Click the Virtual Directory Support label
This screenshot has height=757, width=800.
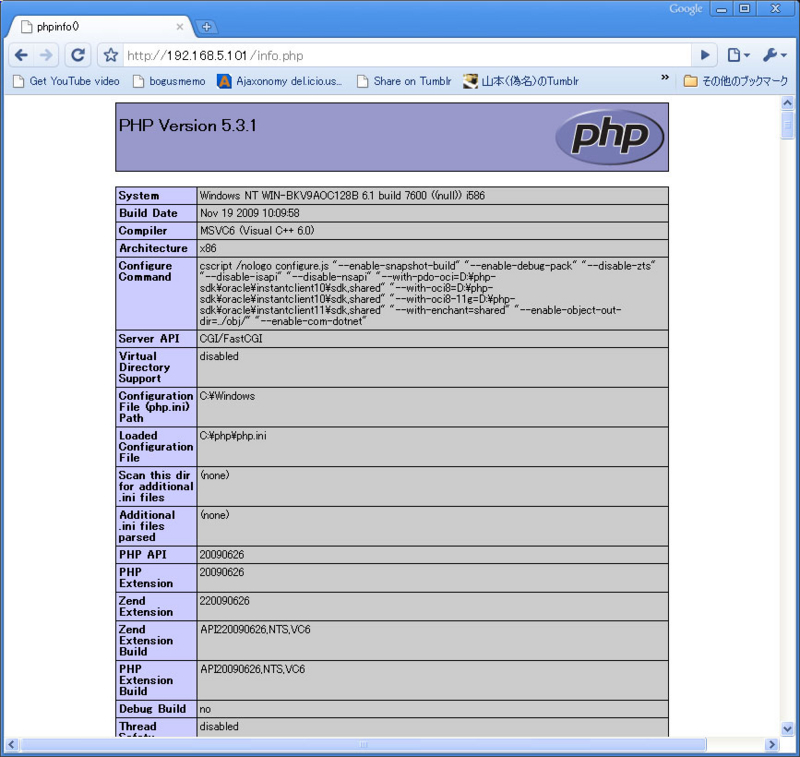[x=144, y=367]
